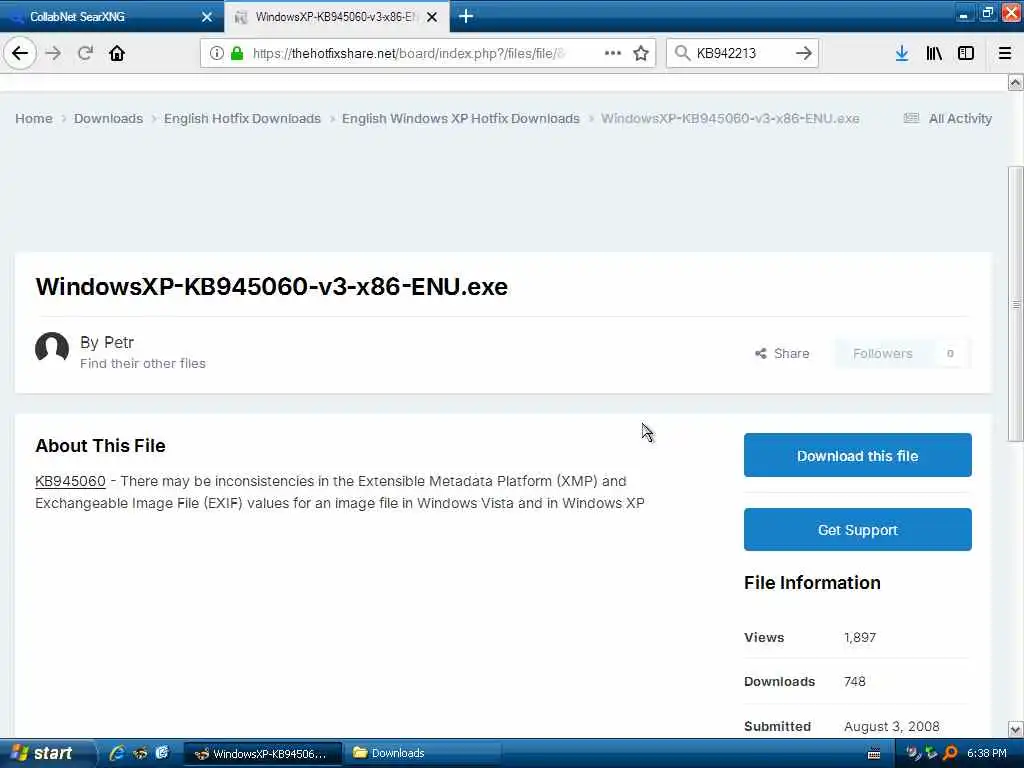This screenshot has height=768, width=1024.
Task: Open the Library bookshelf icon
Action: (934, 53)
